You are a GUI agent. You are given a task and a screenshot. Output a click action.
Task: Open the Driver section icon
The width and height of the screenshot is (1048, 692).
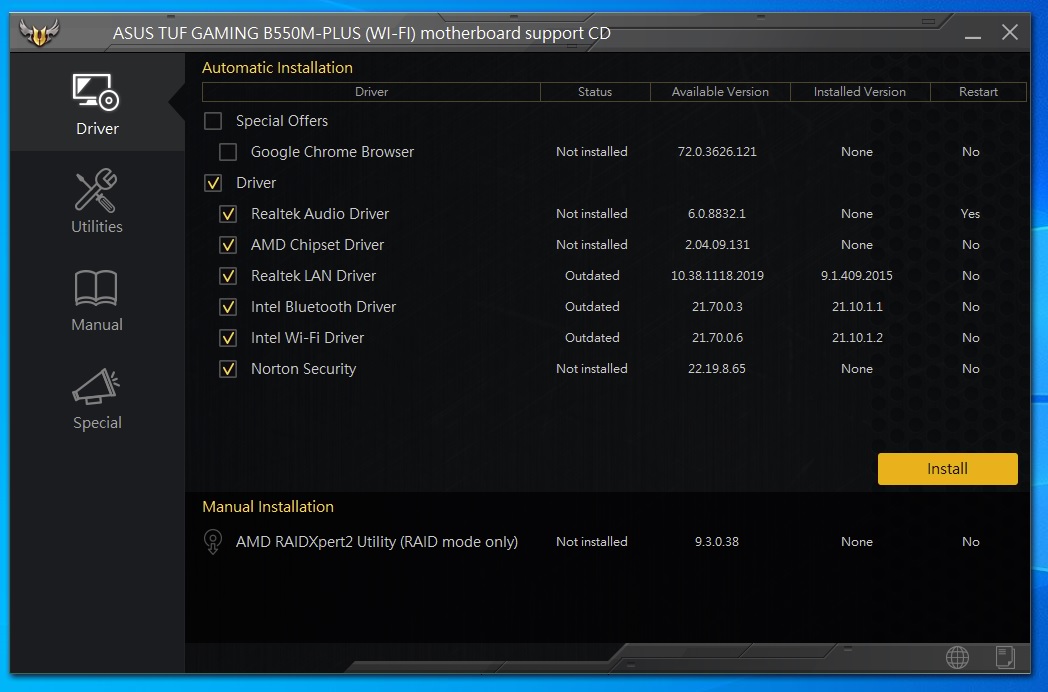(97, 94)
